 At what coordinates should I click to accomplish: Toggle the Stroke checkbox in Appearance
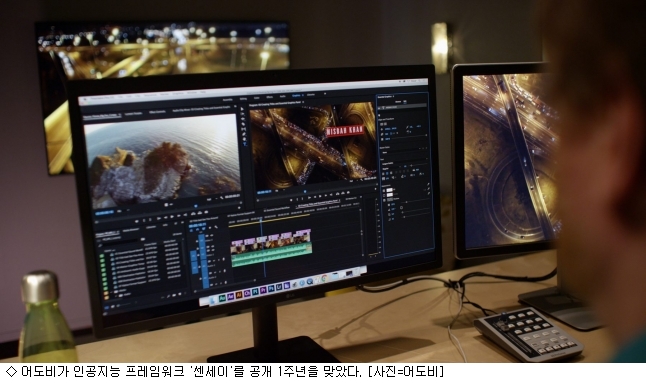(384, 195)
